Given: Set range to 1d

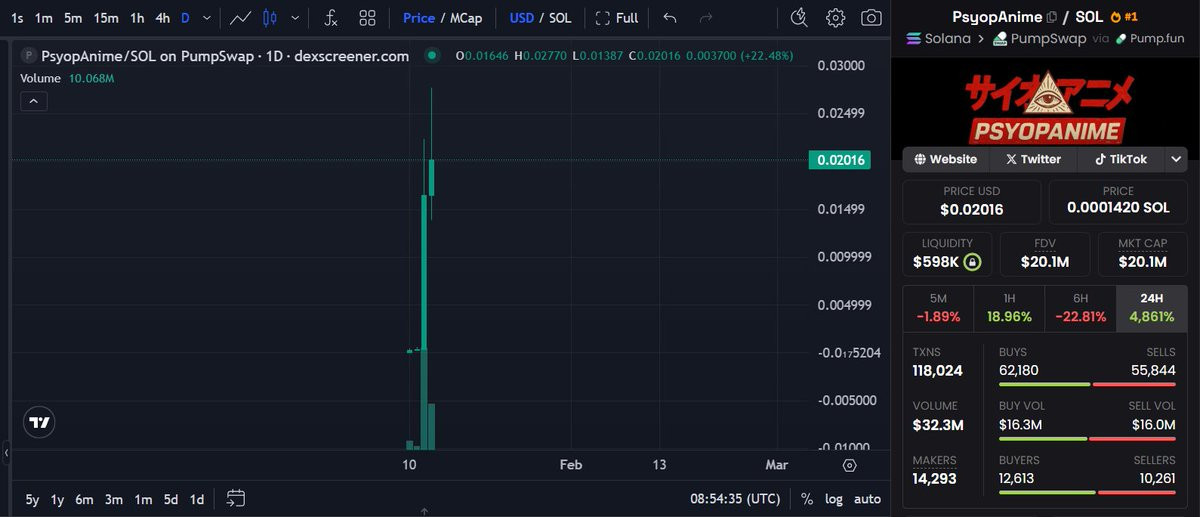Looking at the screenshot, I should coord(197,499).
